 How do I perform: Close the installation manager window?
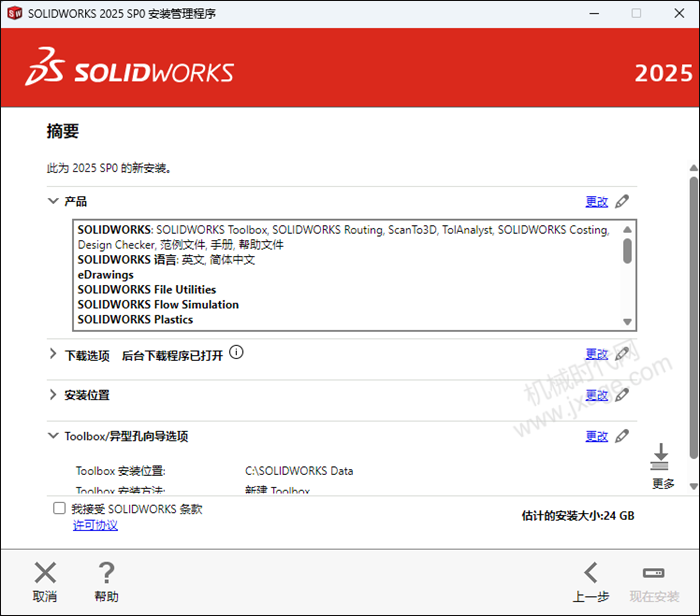point(679,13)
